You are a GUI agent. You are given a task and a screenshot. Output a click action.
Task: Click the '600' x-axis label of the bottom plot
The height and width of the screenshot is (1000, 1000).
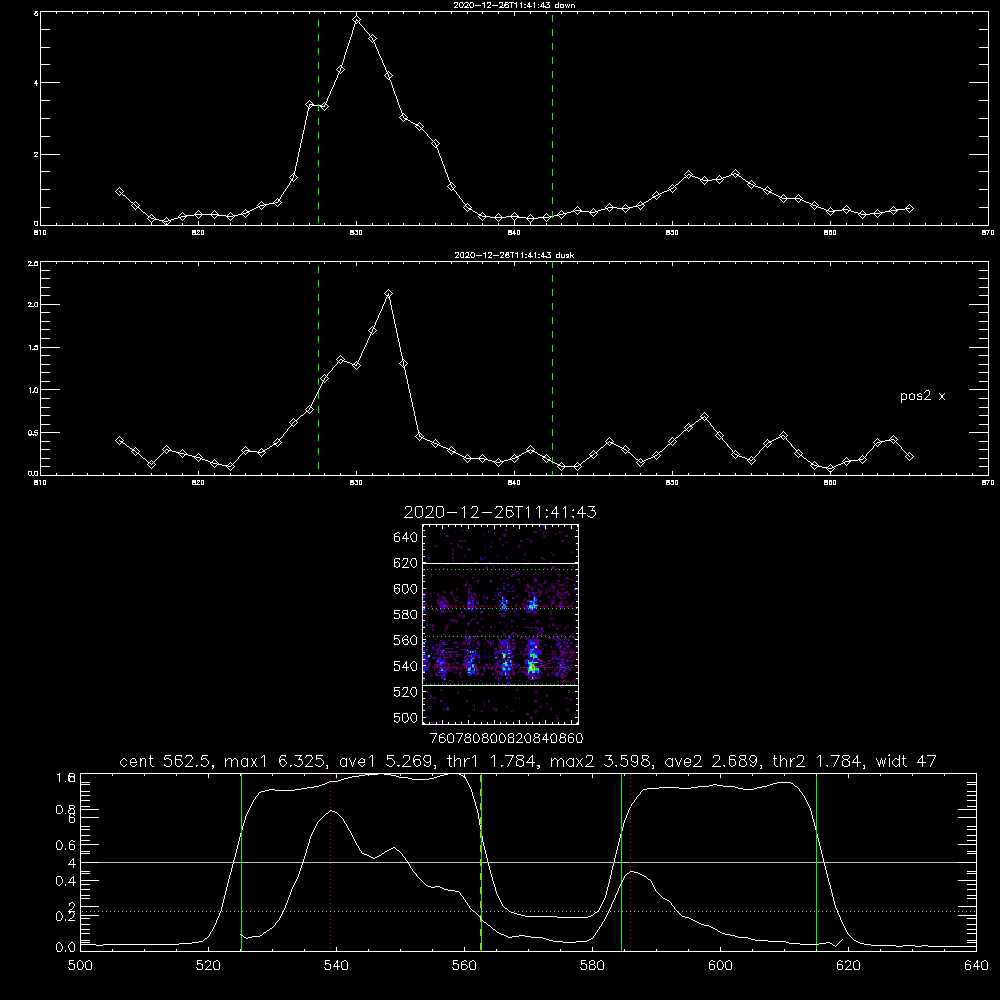tap(721, 966)
